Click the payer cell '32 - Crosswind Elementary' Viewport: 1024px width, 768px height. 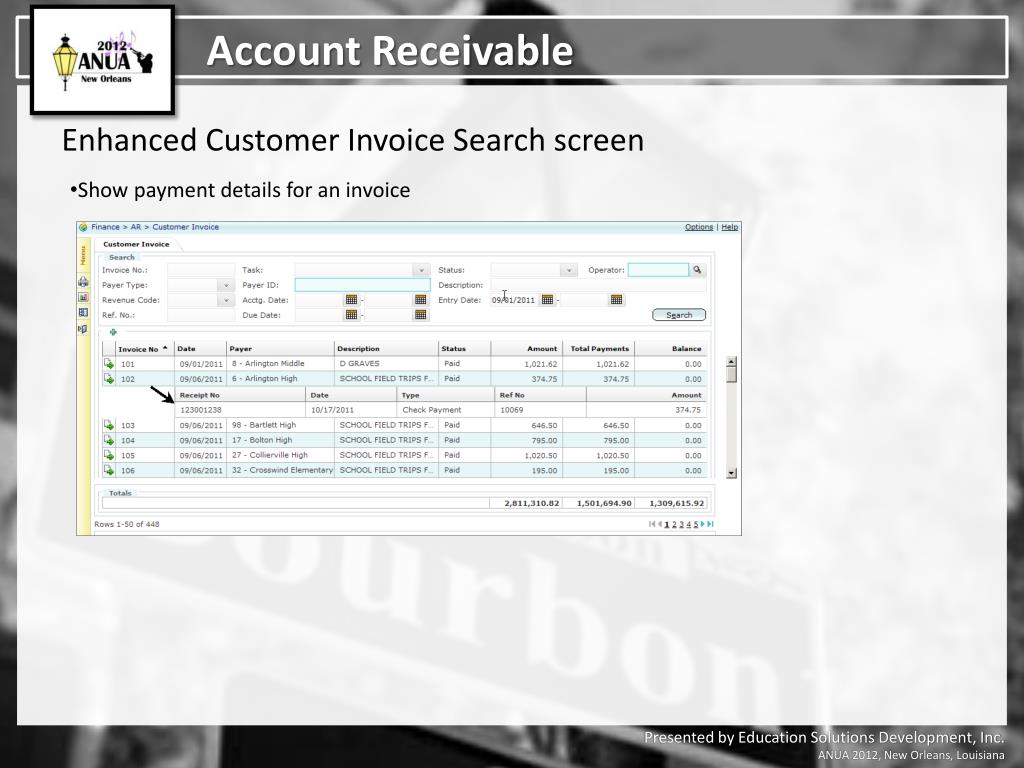tap(282, 470)
